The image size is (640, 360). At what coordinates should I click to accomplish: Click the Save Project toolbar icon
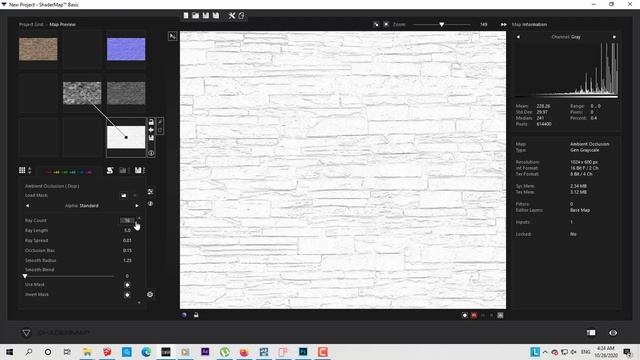coord(206,16)
